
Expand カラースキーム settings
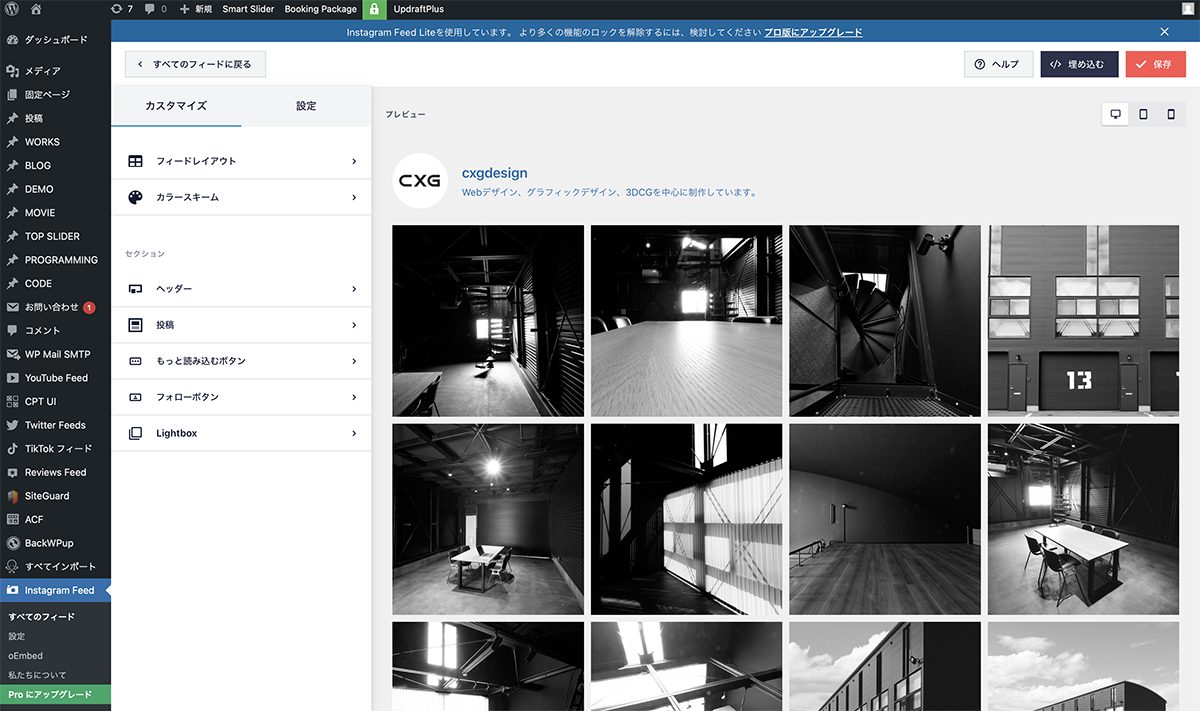tap(241, 197)
